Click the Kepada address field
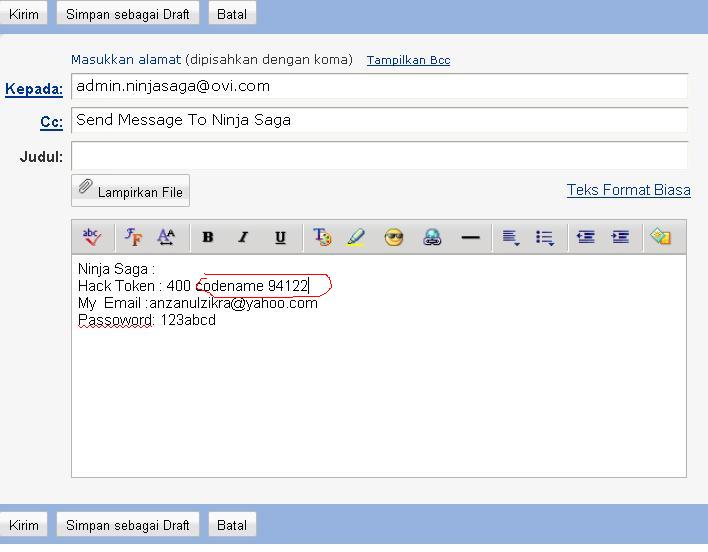708x552 pixels. coord(379,86)
